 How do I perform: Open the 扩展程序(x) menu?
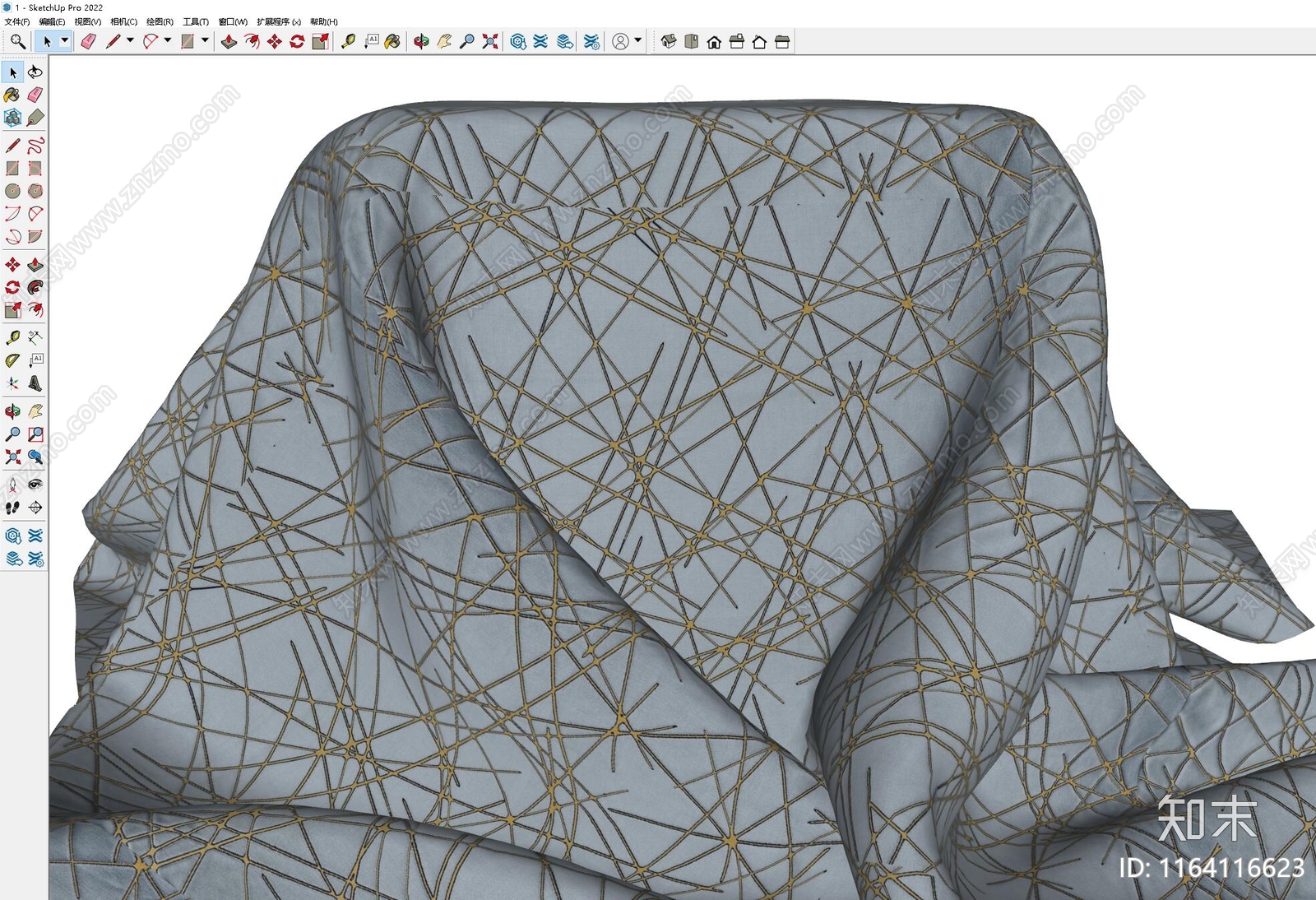[x=279, y=22]
